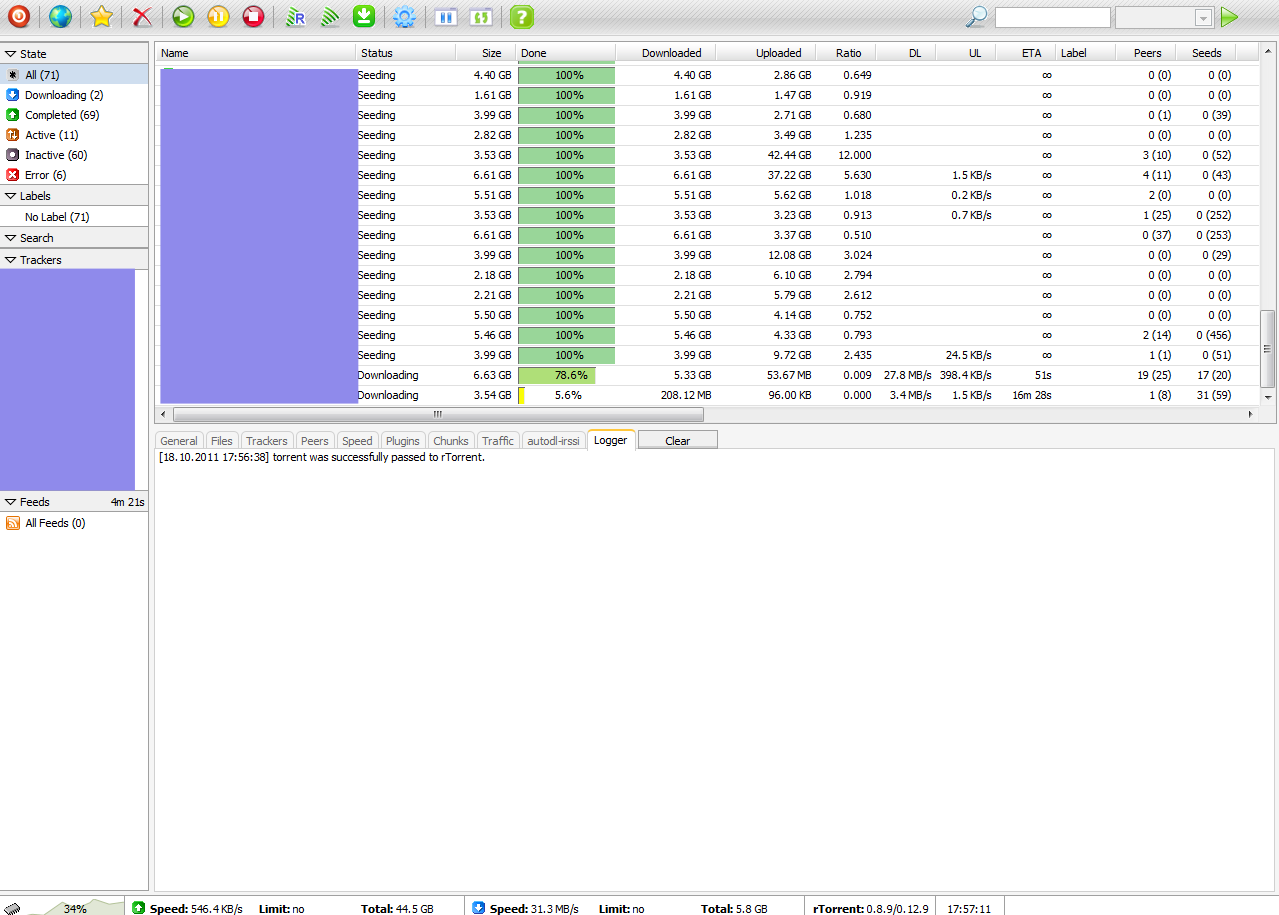Click the Clear log button
The image size is (1279, 915).
tap(678, 441)
